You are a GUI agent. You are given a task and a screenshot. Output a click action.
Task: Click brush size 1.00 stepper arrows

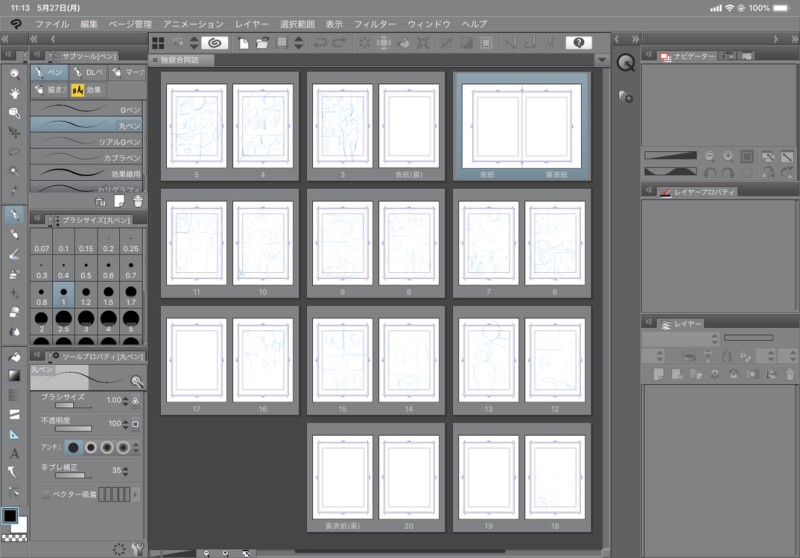pyautogui.click(x=125, y=401)
